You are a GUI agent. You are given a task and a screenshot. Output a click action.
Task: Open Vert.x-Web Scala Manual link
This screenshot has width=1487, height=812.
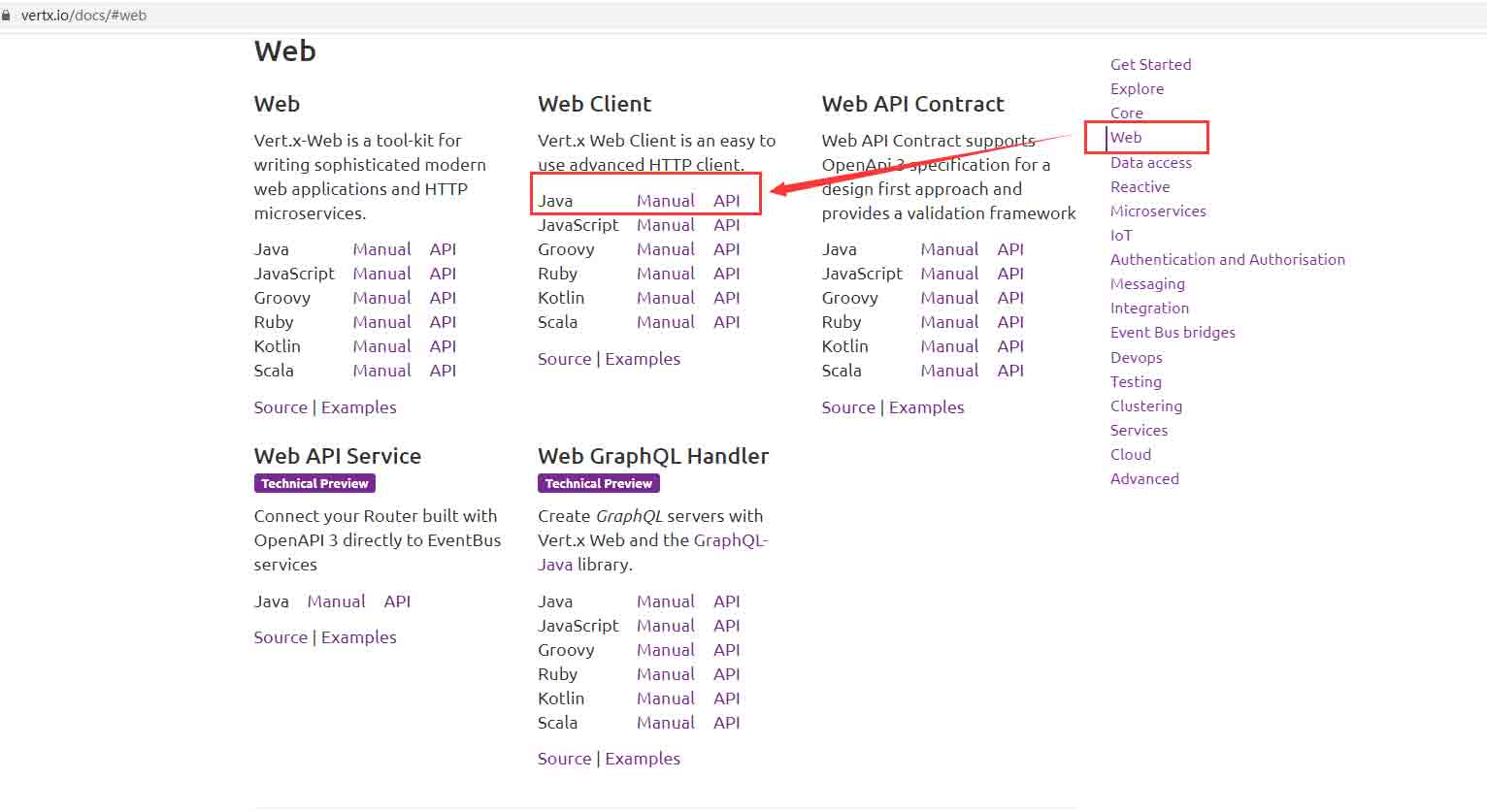point(381,371)
